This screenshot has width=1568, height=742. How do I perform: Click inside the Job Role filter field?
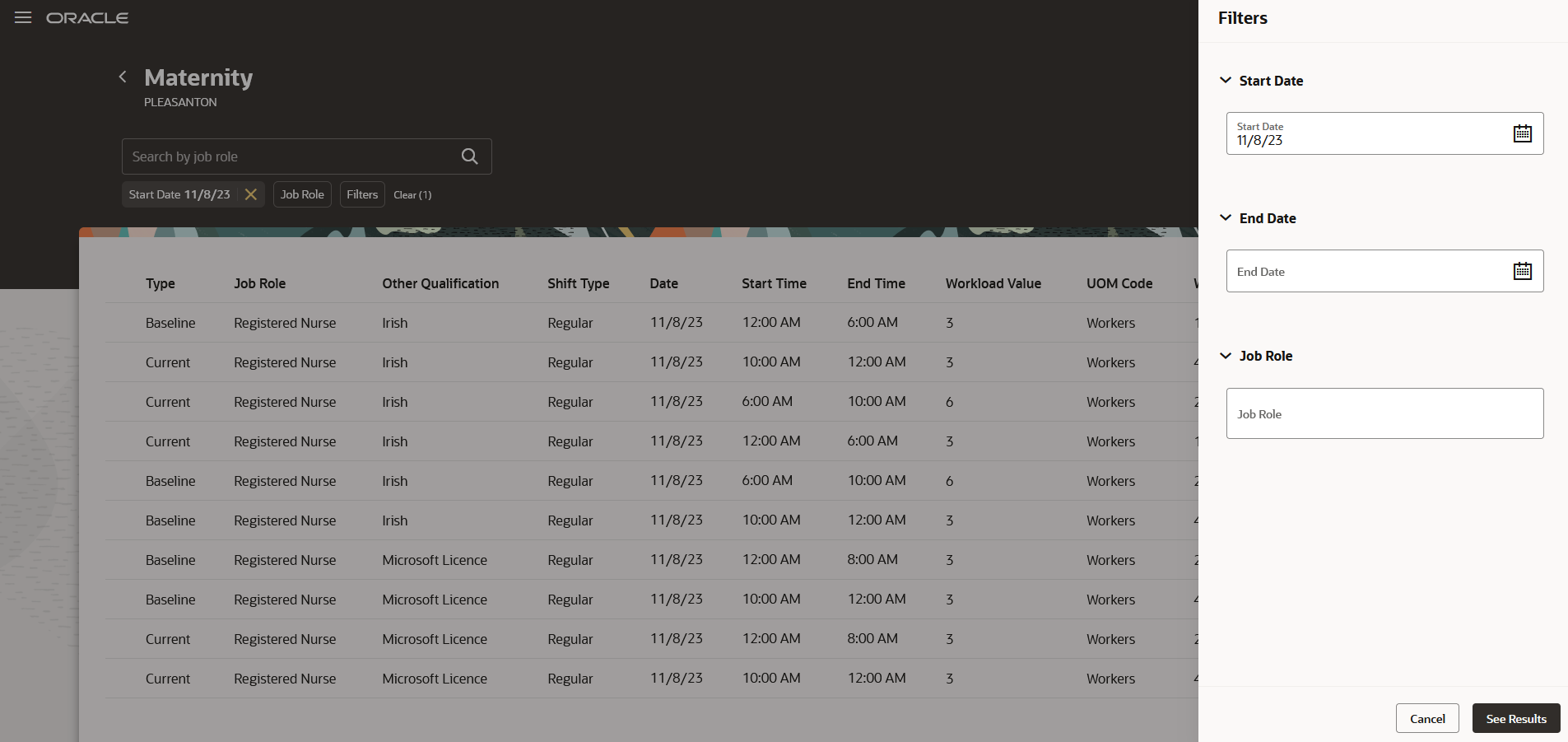[x=1384, y=413]
